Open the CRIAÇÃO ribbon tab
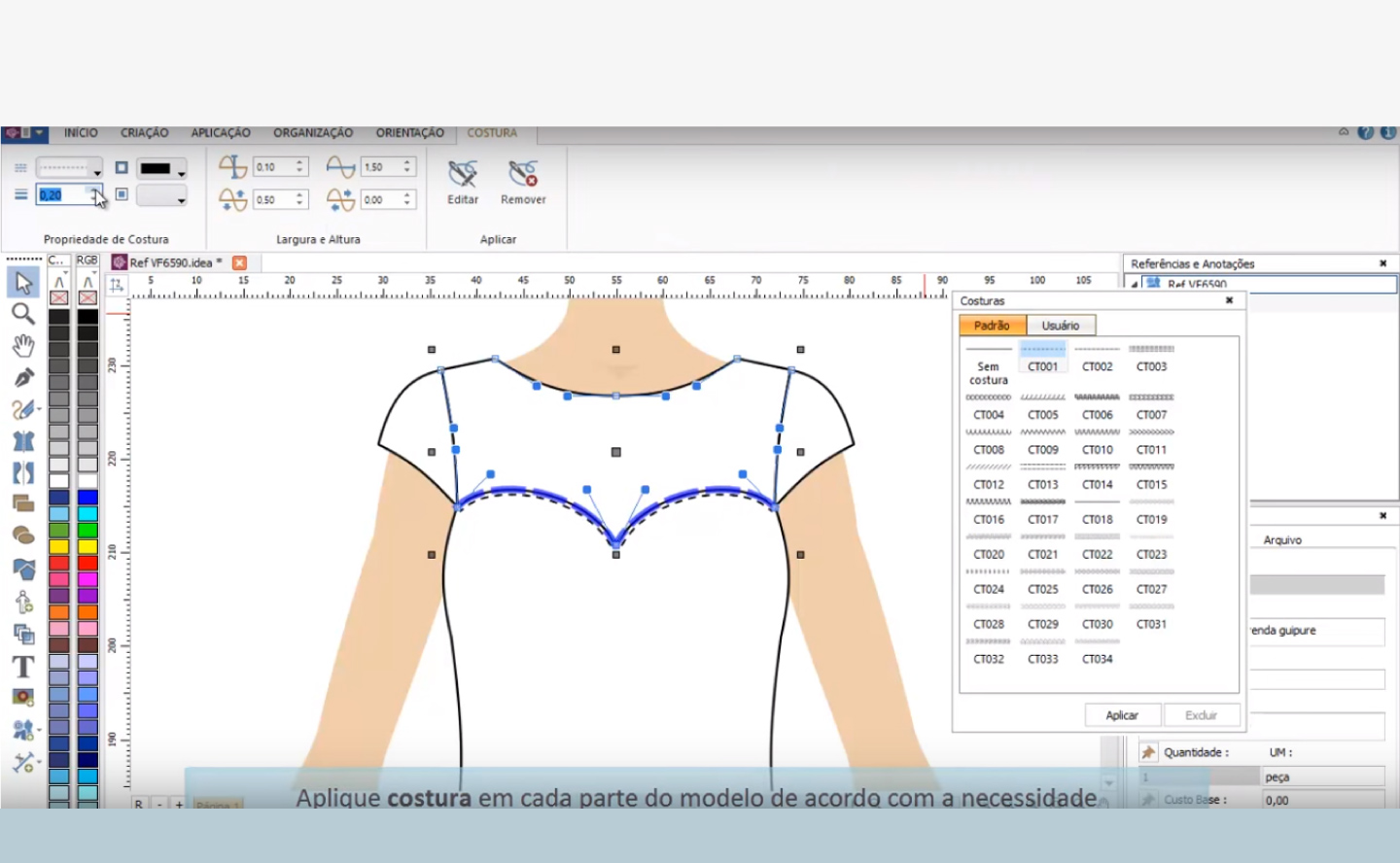1400x863 pixels. point(145,133)
